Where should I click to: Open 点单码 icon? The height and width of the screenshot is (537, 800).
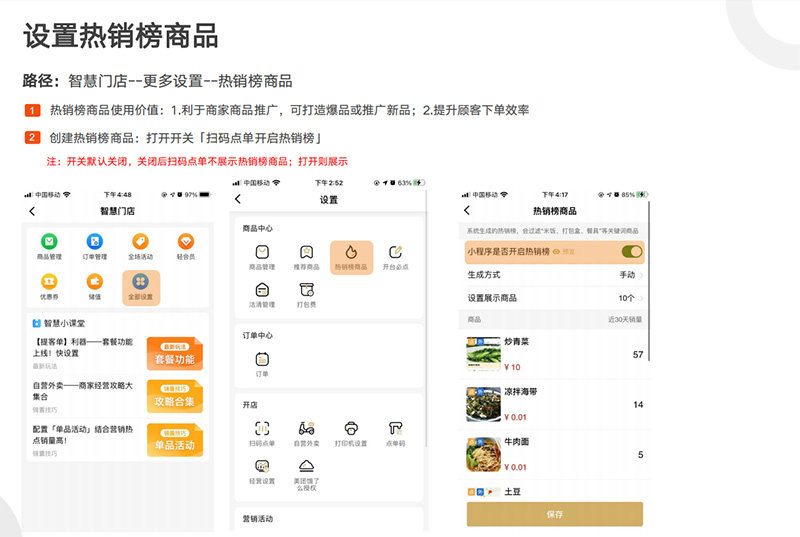(395, 428)
